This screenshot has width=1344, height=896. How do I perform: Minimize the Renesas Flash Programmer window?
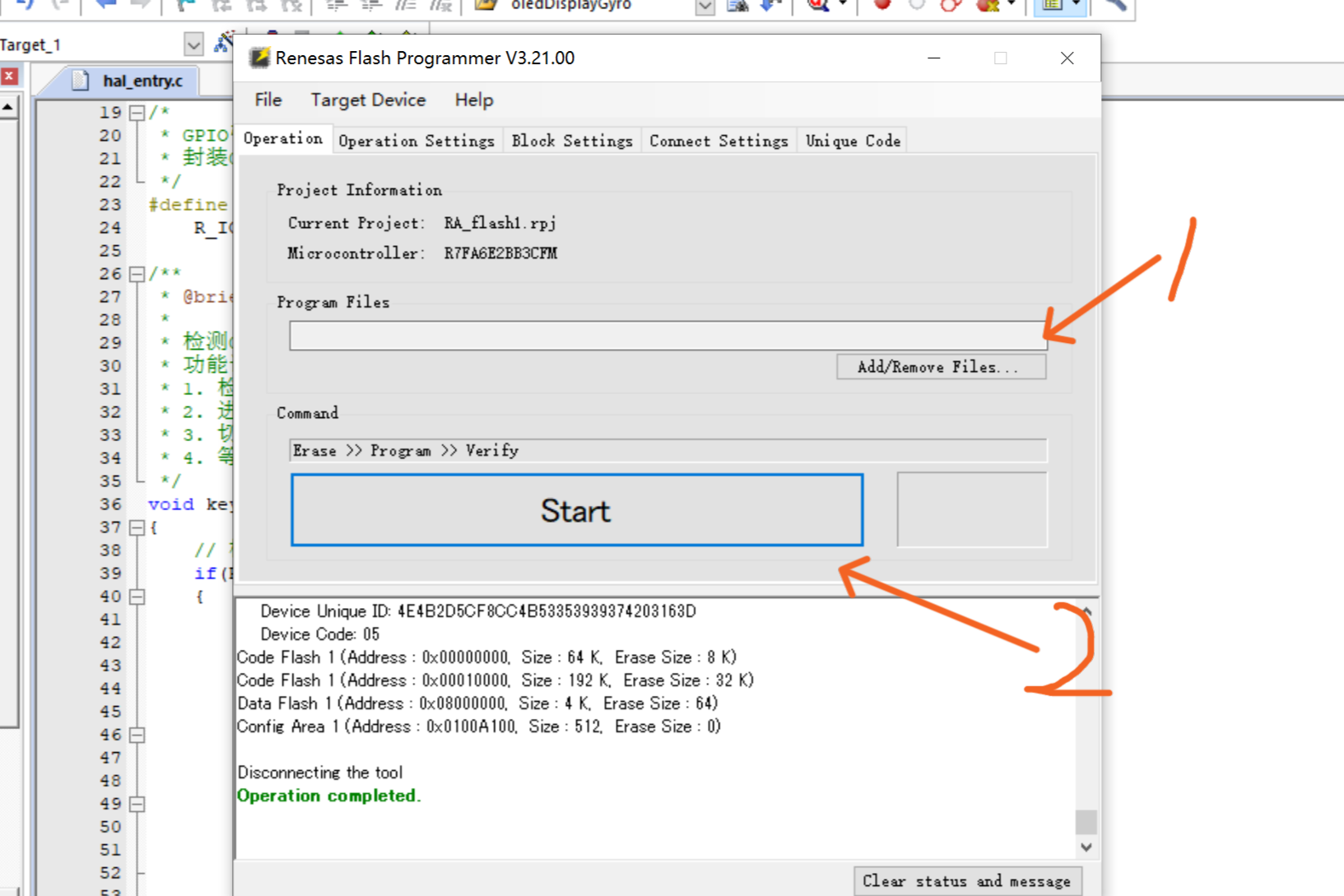click(x=934, y=58)
